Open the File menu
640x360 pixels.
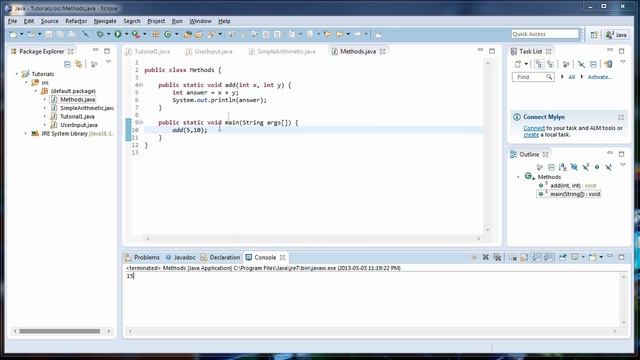pos(12,21)
